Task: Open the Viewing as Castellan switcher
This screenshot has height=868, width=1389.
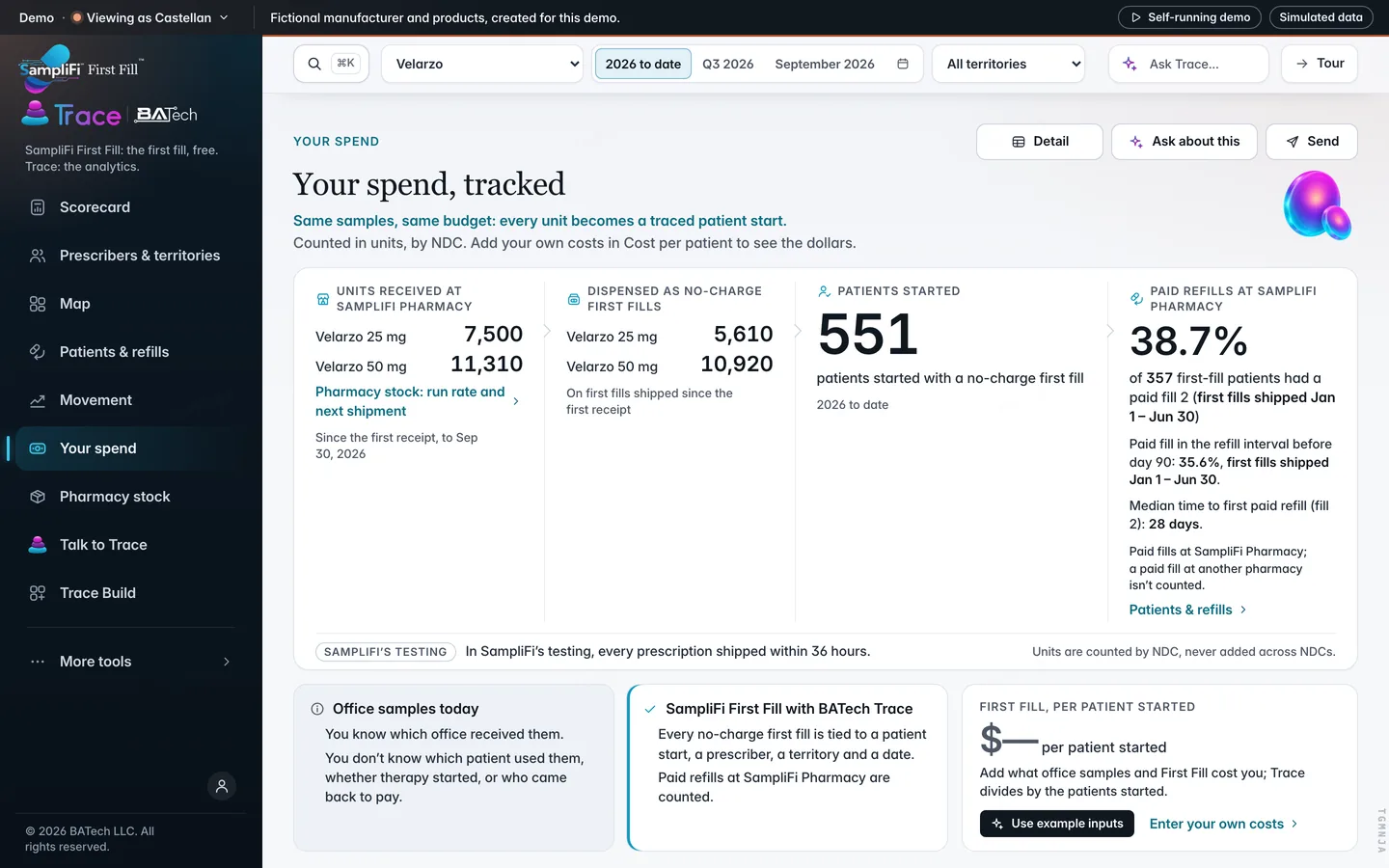Action: coord(150,17)
